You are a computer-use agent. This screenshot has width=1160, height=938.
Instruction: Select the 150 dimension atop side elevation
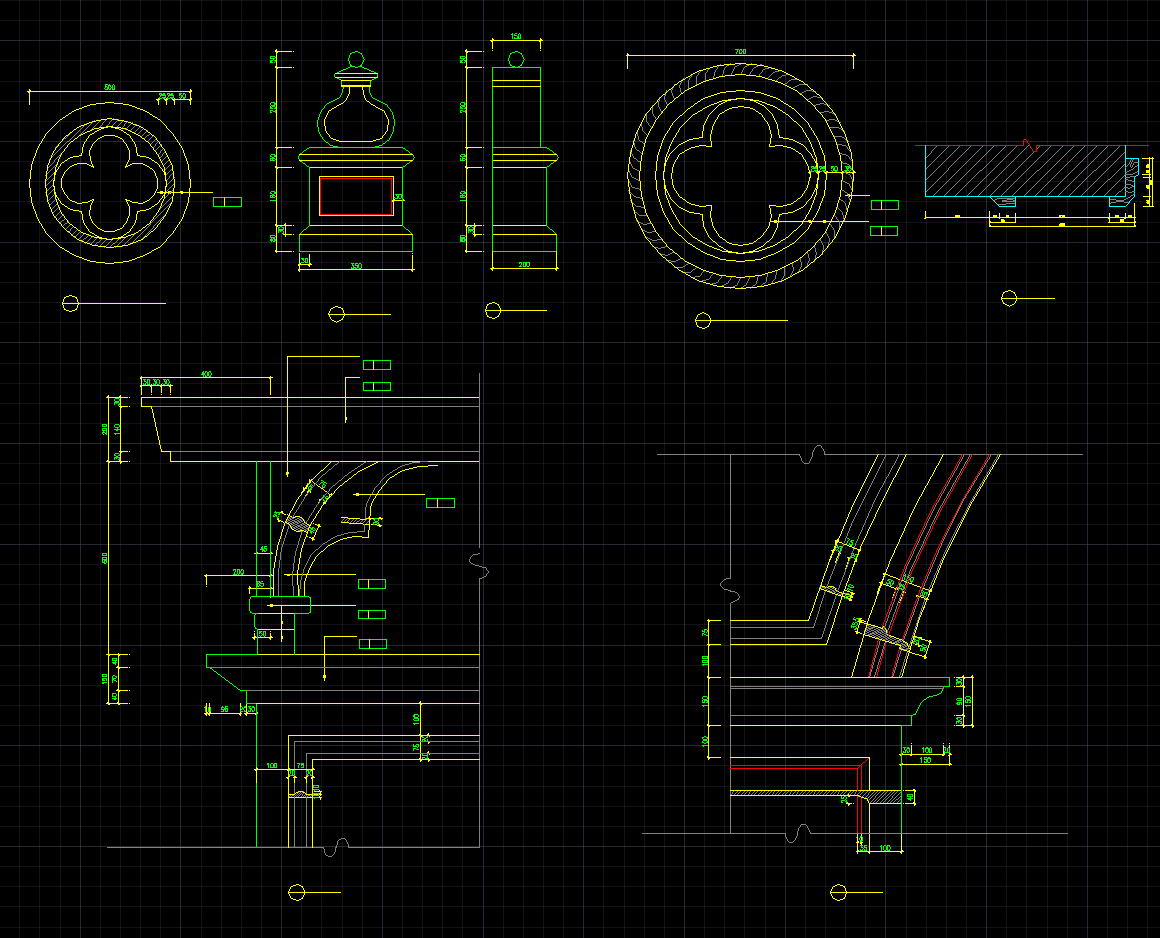[516, 37]
